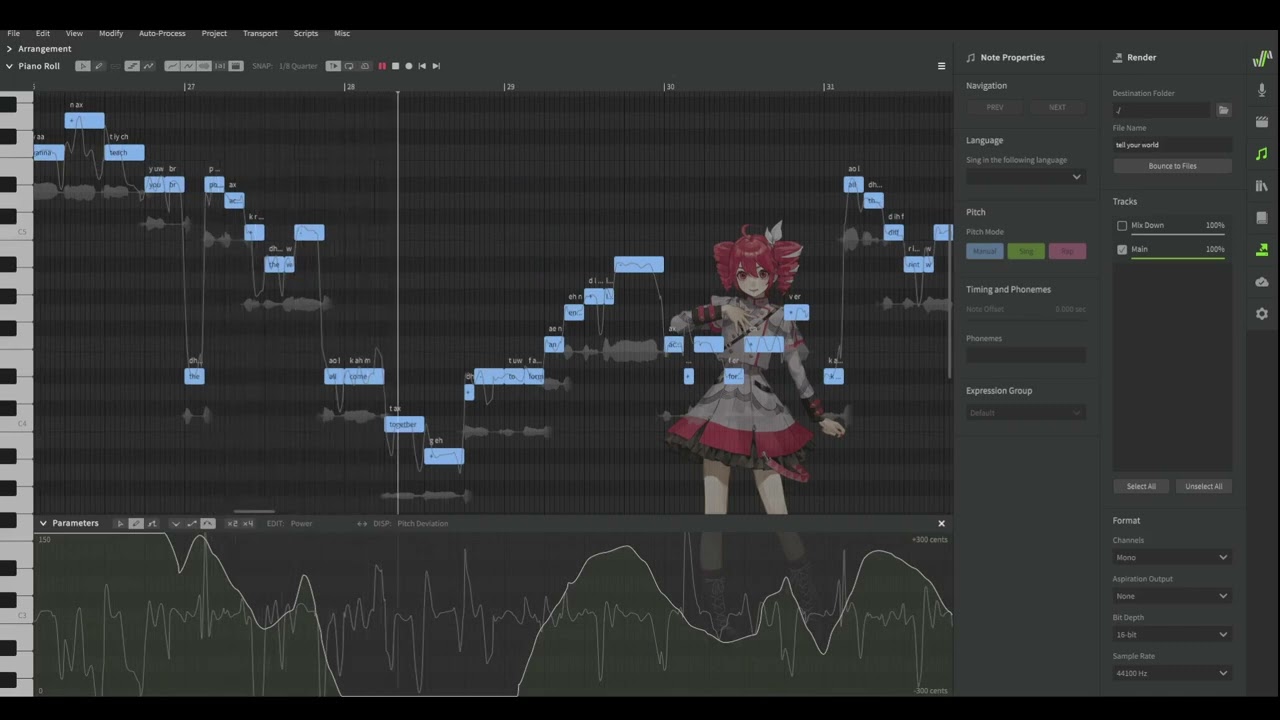Select the pencil tool in Parameters panel
The image size is (1280, 720).
coord(136,523)
